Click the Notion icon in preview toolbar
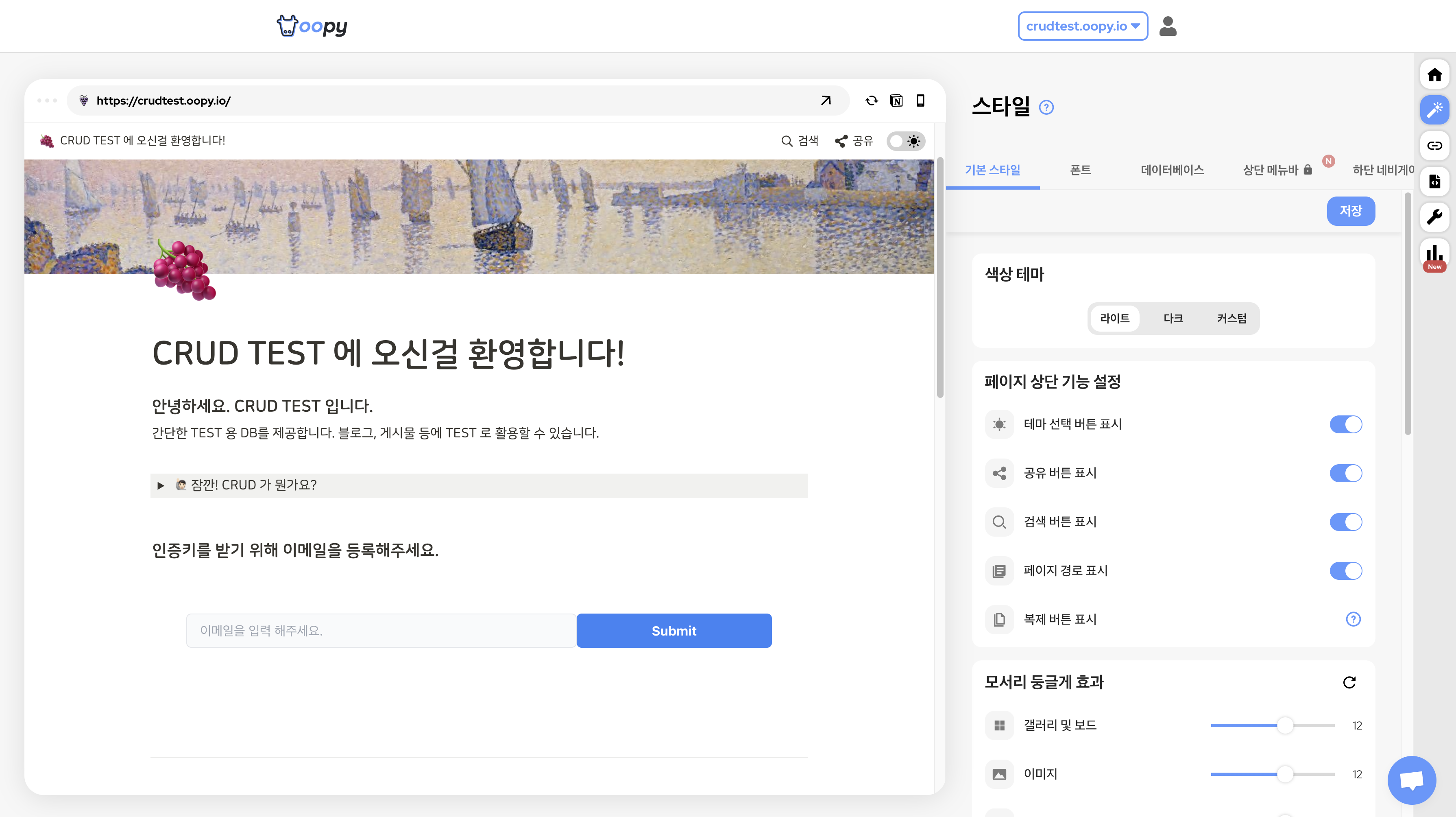The width and height of the screenshot is (1456, 817). point(896,100)
